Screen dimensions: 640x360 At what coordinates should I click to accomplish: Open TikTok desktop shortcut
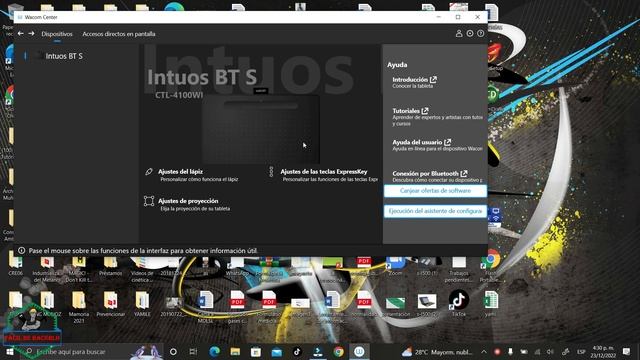point(459,303)
